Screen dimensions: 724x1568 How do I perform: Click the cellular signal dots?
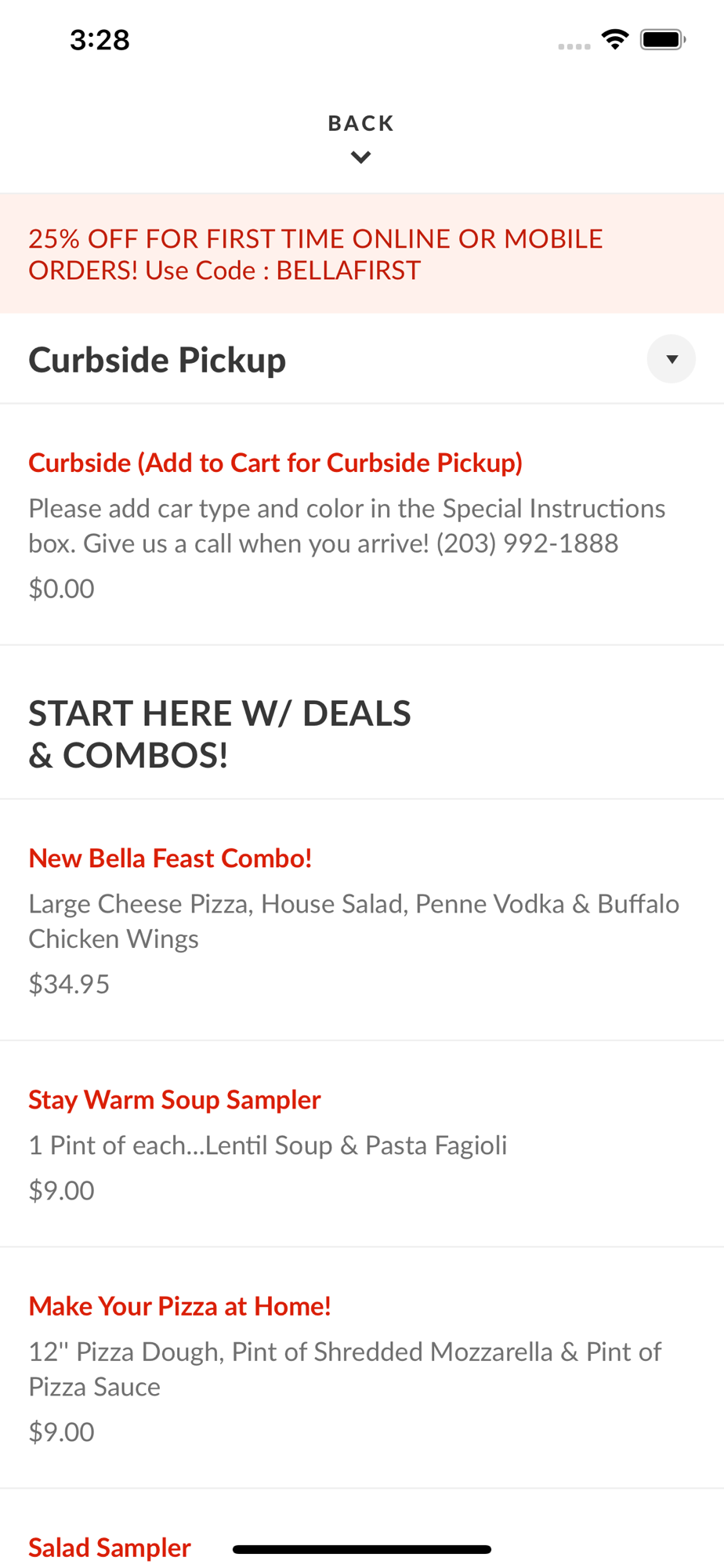coord(574,46)
